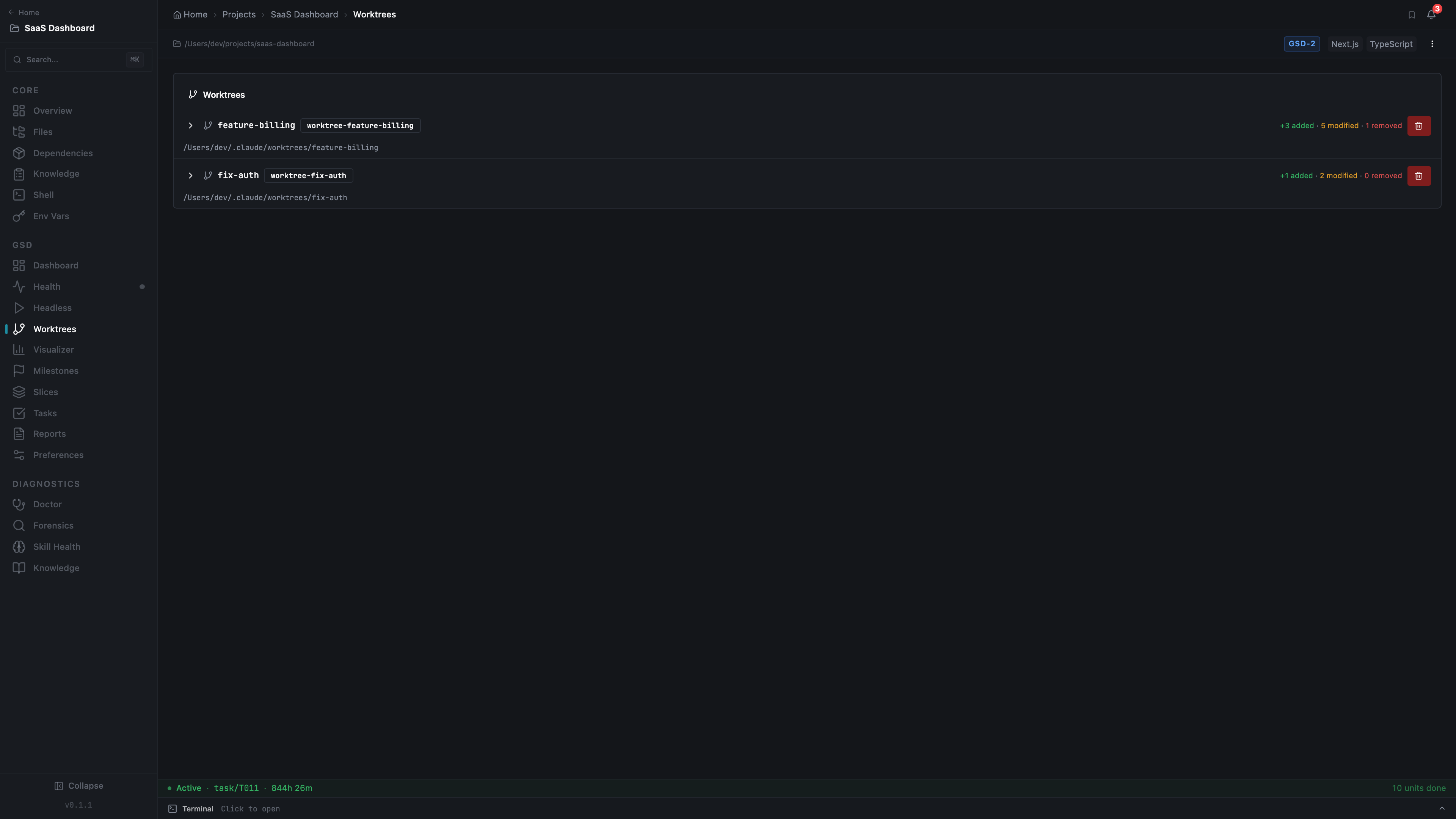Navigate to Projects via breadcrumb
Screen dimensions: 1456x819
238,14
